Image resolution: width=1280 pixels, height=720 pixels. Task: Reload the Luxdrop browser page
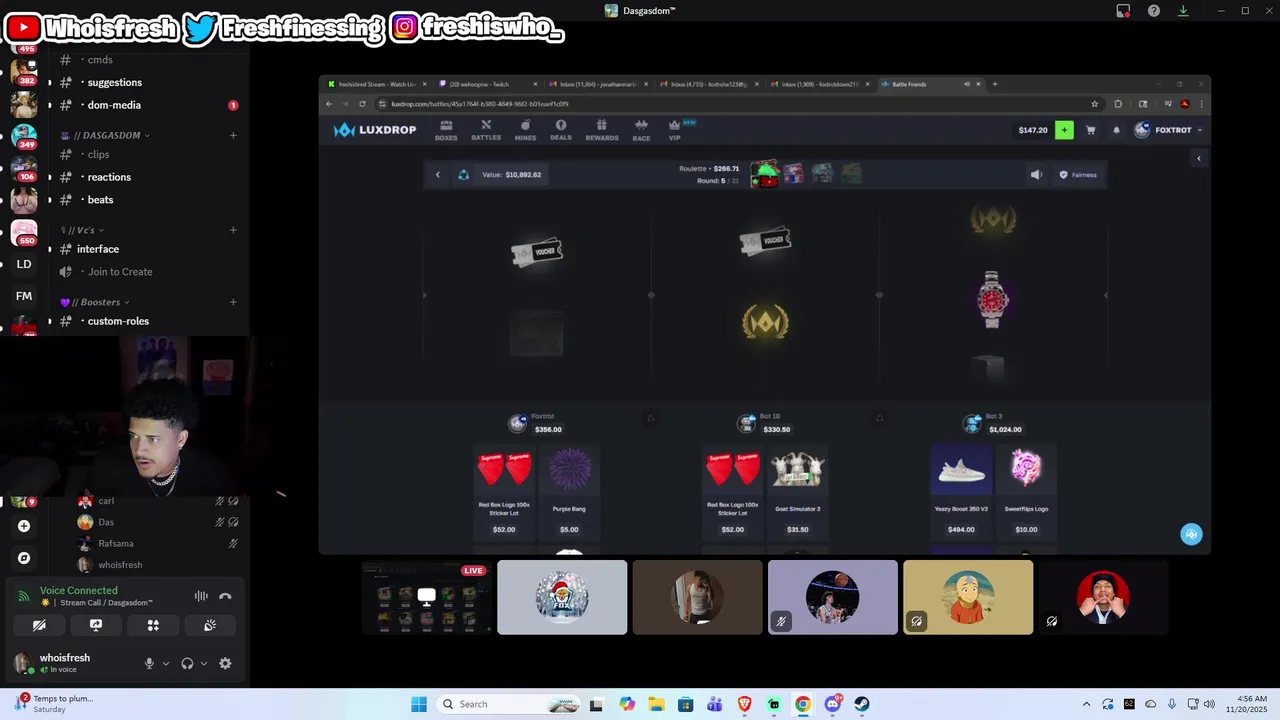click(x=362, y=104)
